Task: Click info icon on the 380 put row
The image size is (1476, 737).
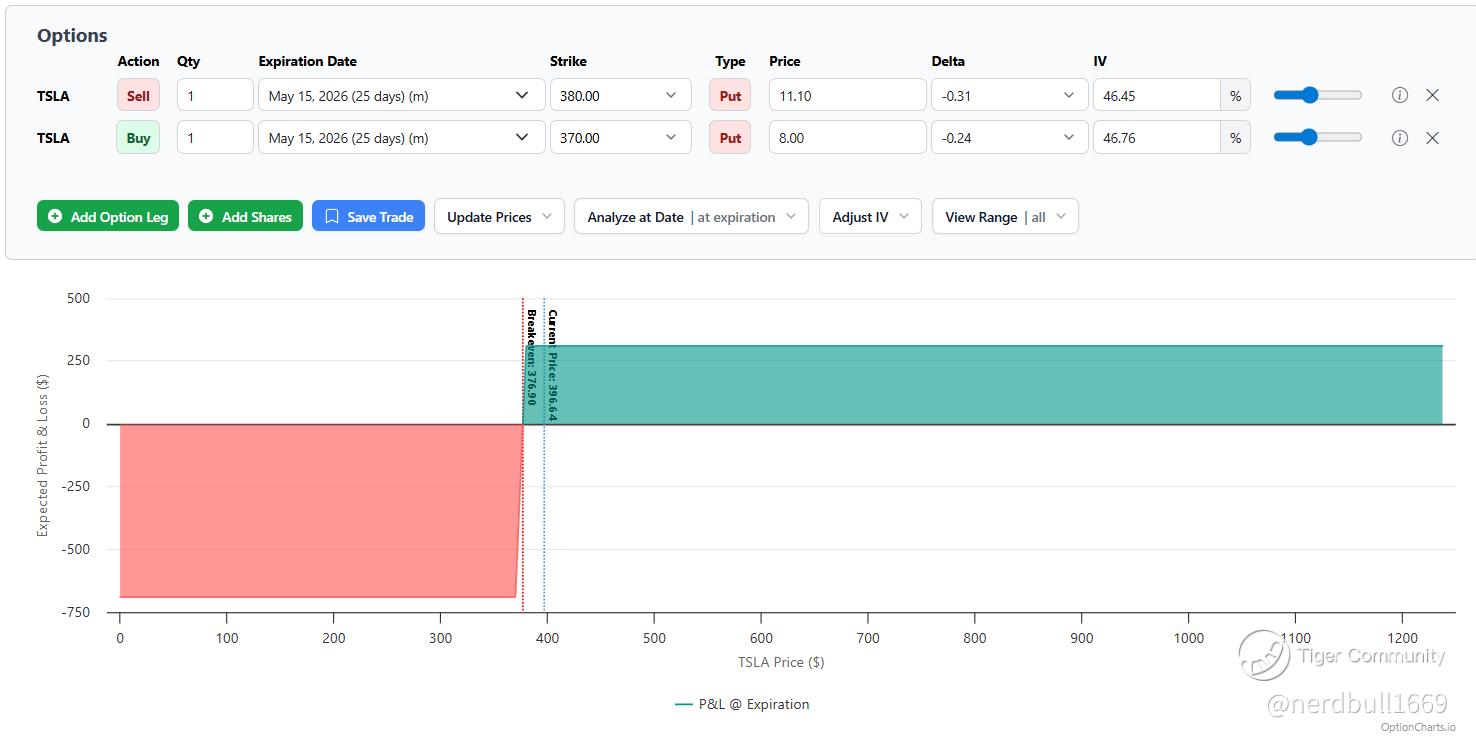Action: (x=1400, y=95)
